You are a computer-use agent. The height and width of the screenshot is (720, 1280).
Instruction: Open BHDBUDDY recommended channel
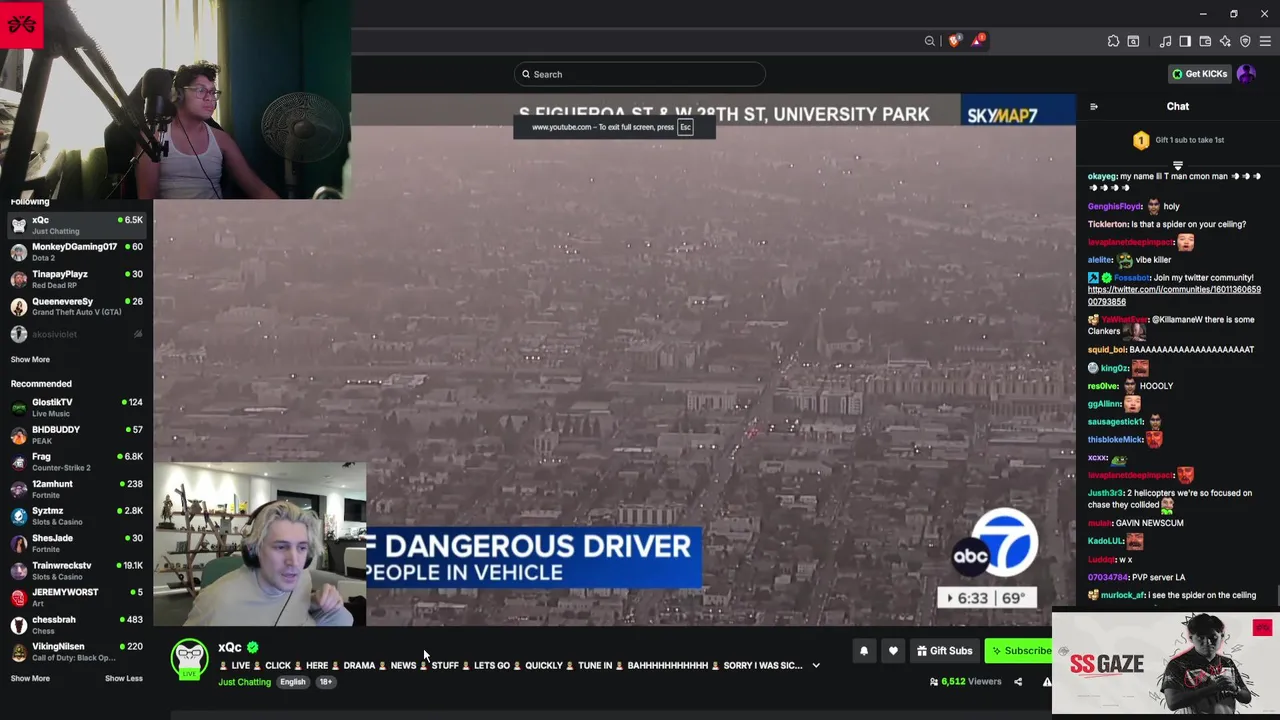77,435
